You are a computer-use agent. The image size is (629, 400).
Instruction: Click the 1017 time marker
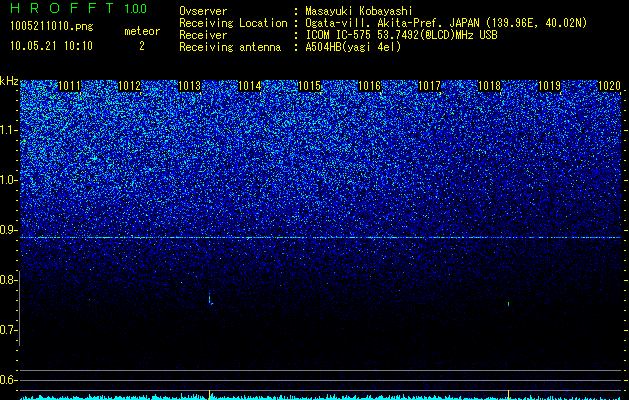click(429, 86)
